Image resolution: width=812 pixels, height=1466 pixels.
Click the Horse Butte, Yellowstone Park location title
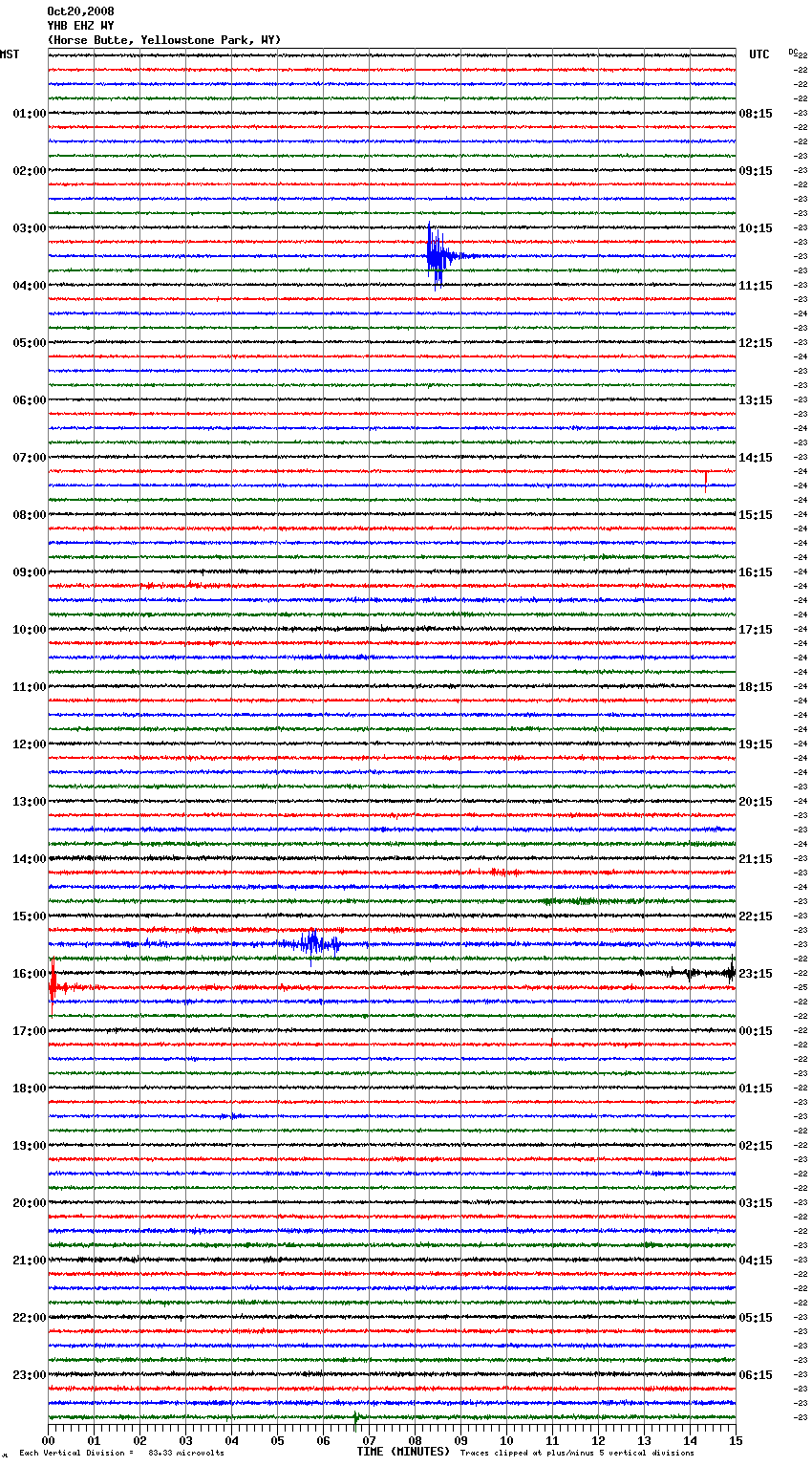(163, 40)
